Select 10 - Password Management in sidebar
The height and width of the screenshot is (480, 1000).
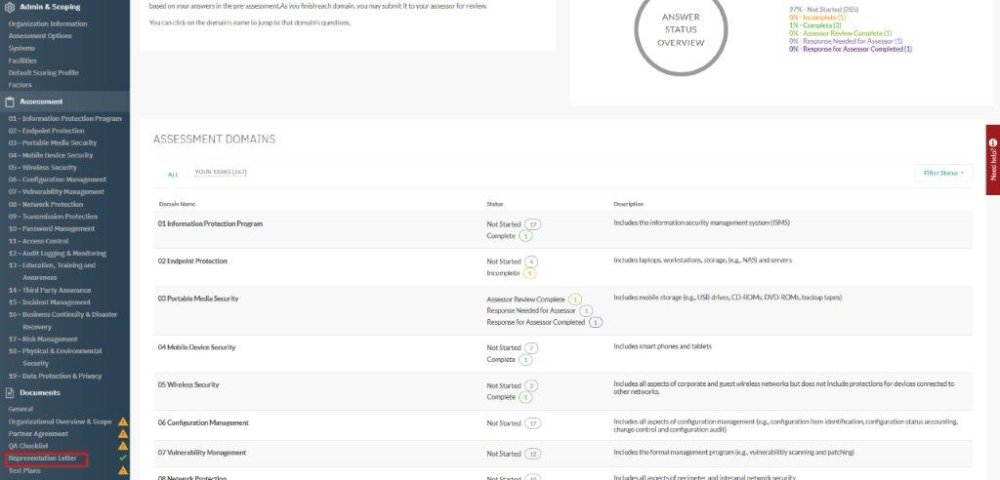[52, 228]
